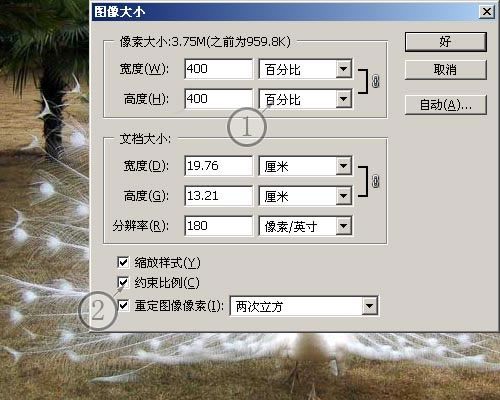Viewport: 500px width, 400px height.
Task: Click the 高度(H) pixel height field
Action: pos(219,99)
